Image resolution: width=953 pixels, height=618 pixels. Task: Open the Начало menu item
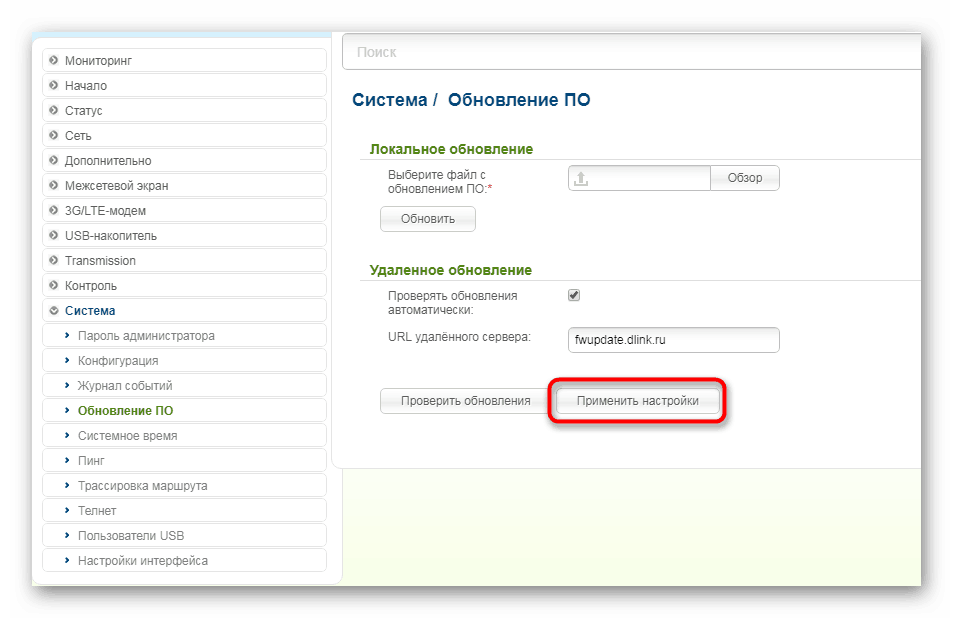pos(184,85)
